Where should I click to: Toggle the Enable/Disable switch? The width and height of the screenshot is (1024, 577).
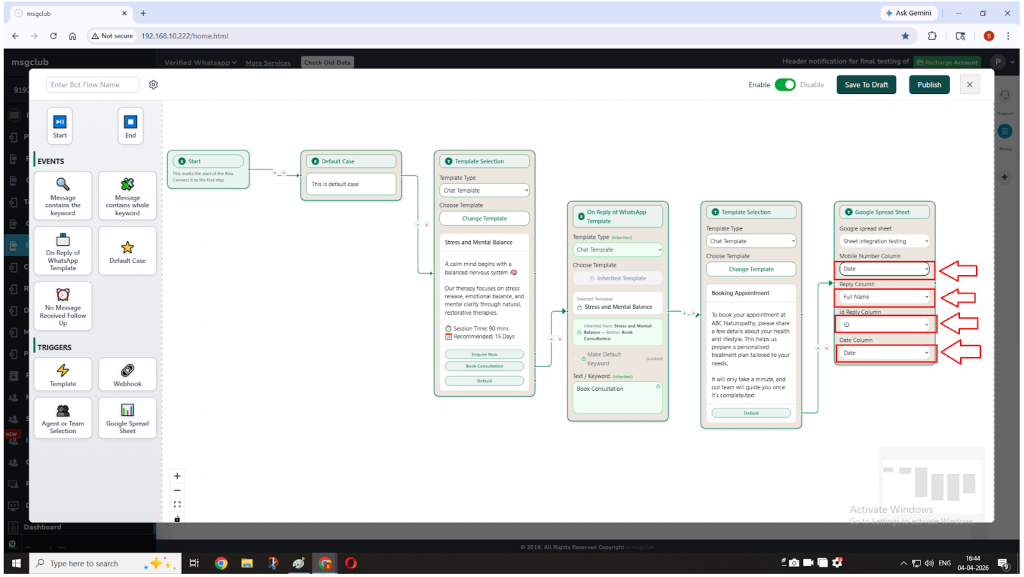tap(785, 85)
